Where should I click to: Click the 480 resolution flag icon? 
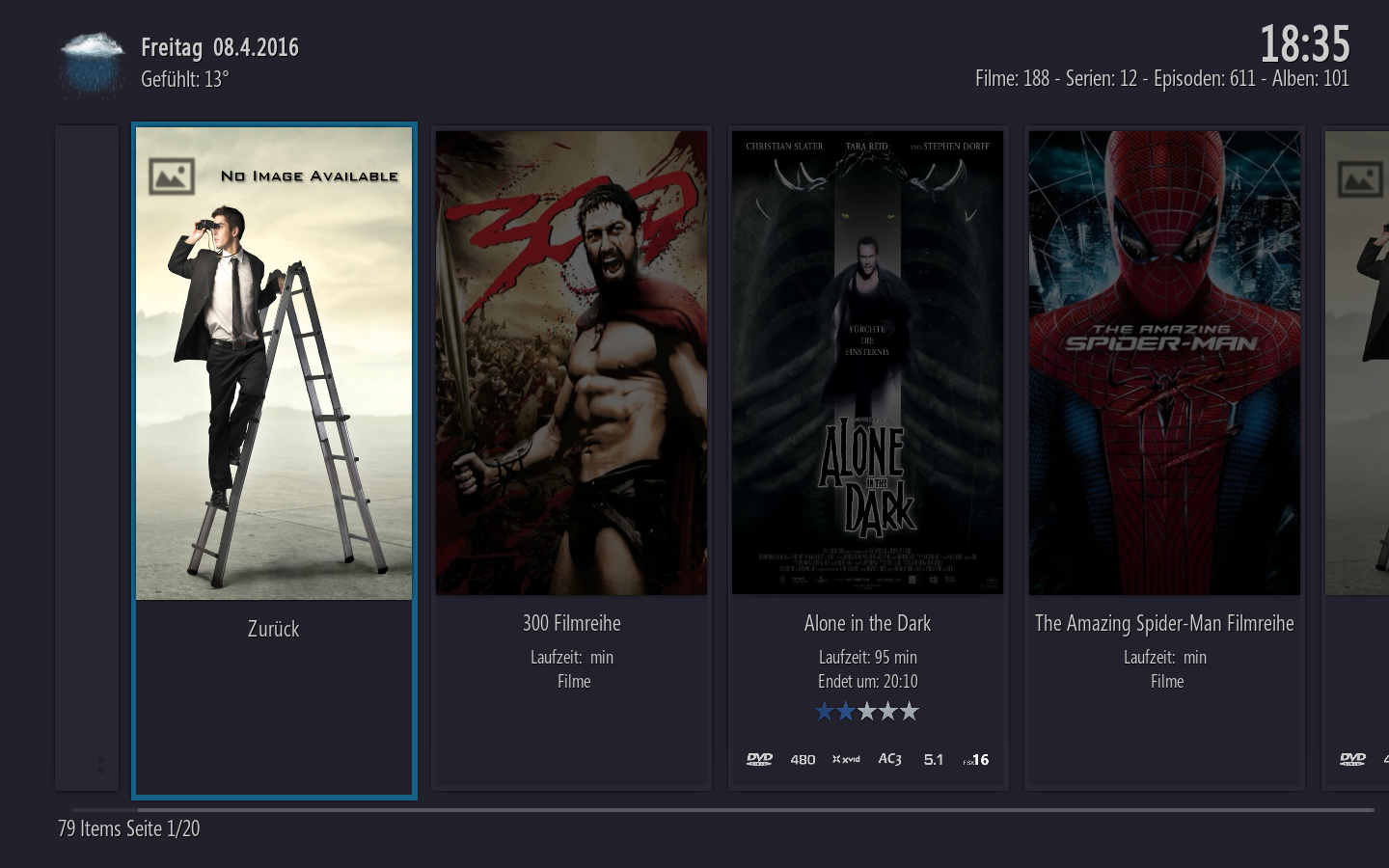click(x=803, y=760)
